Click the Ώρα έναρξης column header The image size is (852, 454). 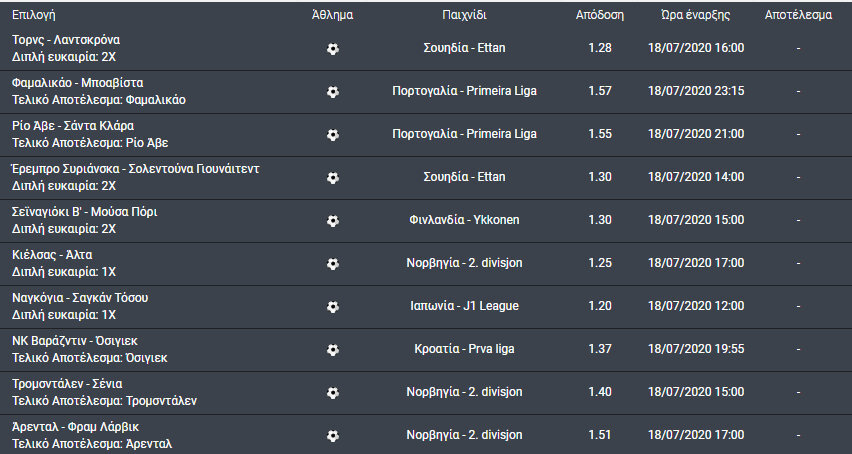click(696, 15)
